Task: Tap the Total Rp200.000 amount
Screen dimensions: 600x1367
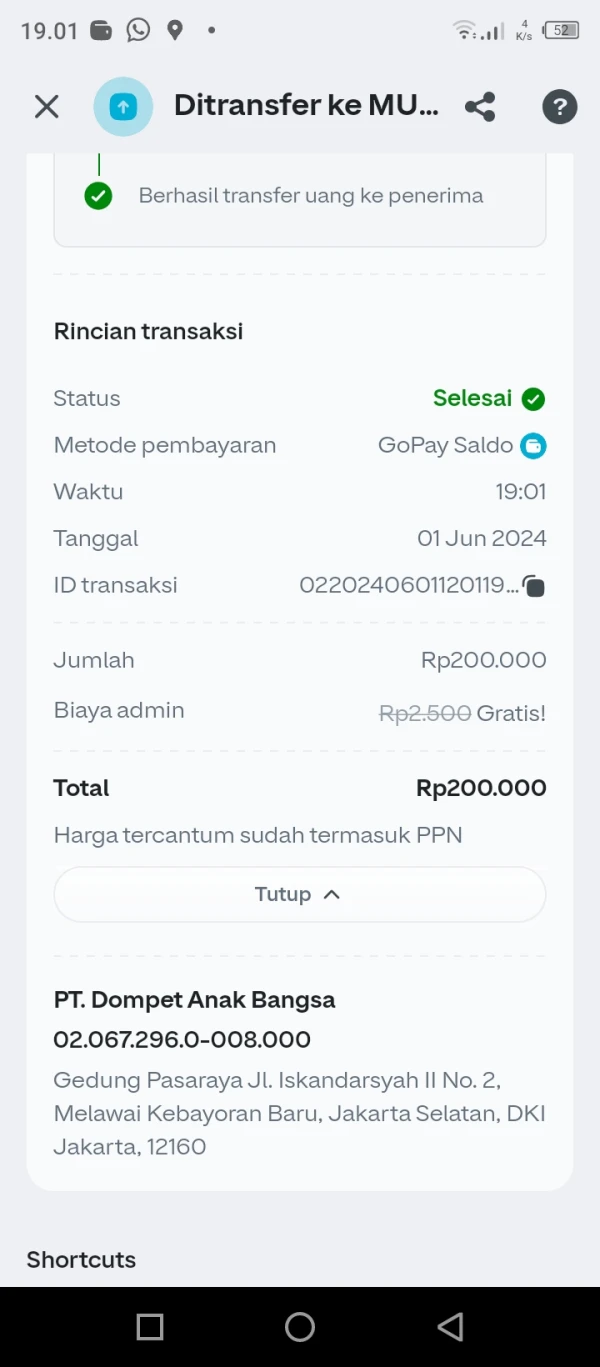Action: point(481,788)
